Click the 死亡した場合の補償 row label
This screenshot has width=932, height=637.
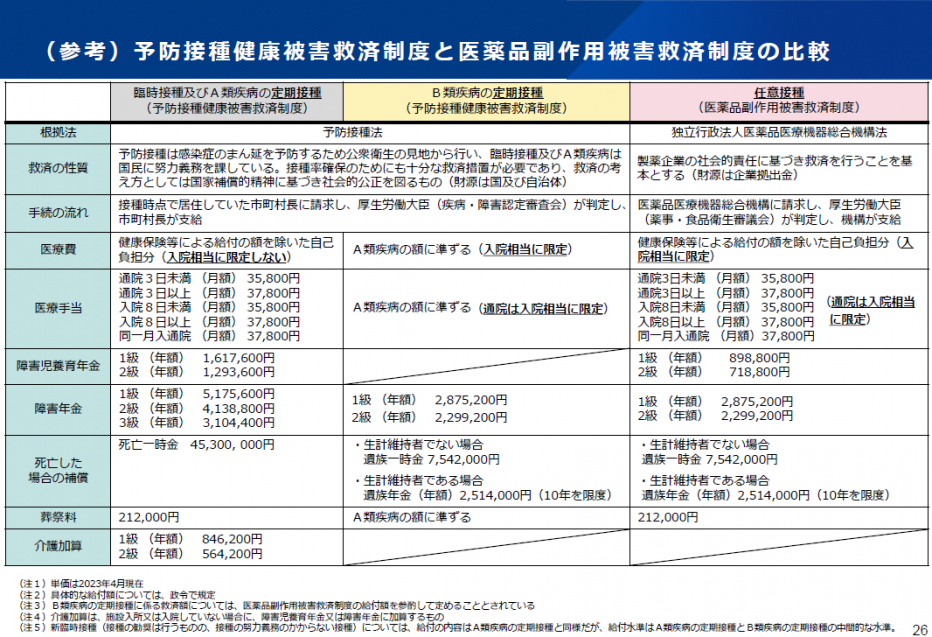(x=58, y=470)
